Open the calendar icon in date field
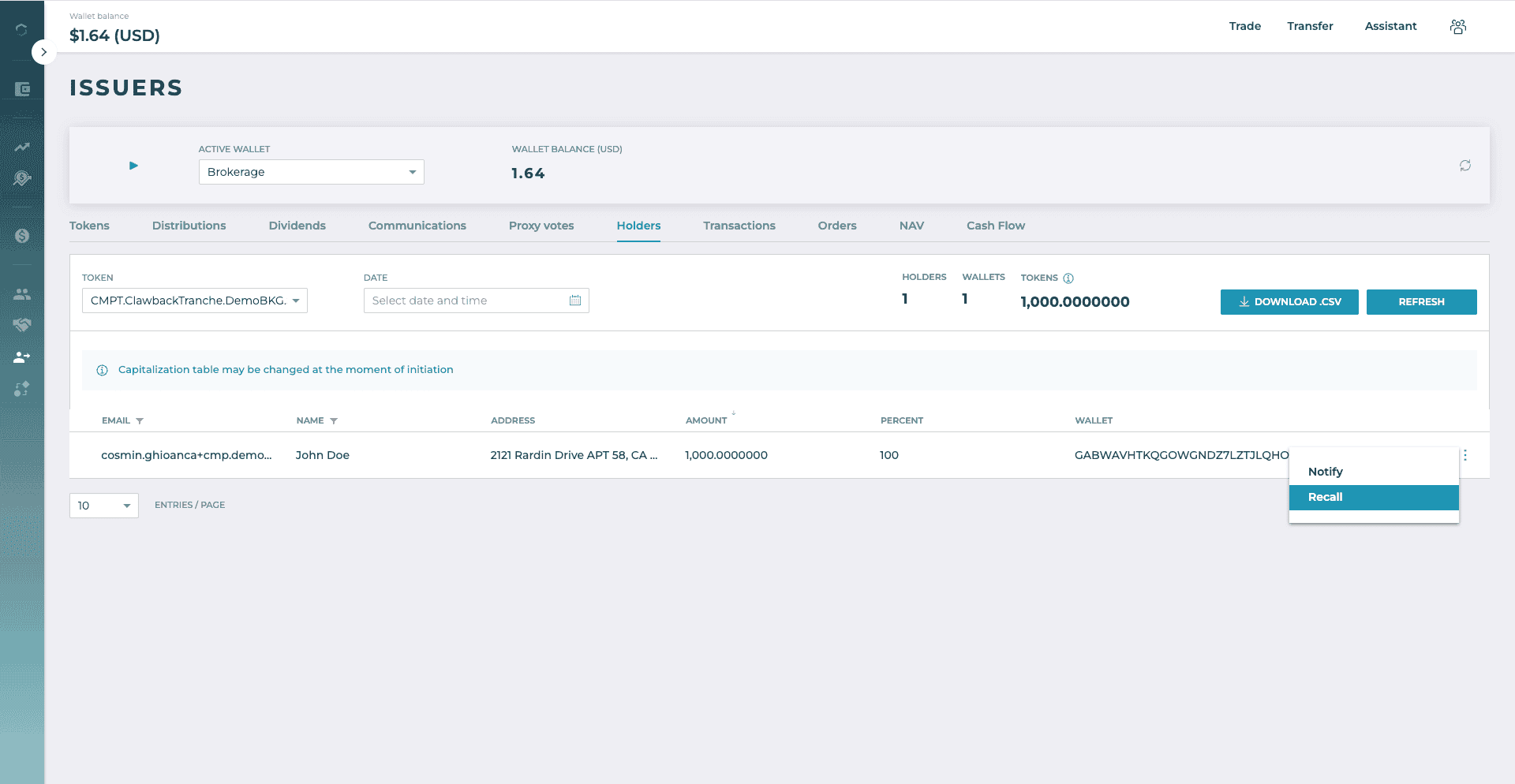 [575, 301]
